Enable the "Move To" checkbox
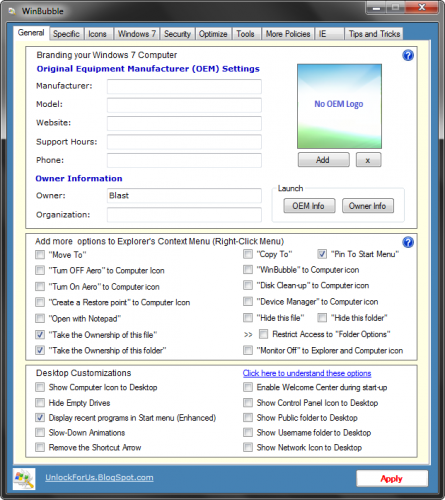Viewport: 445px width, 500px height. point(40,255)
